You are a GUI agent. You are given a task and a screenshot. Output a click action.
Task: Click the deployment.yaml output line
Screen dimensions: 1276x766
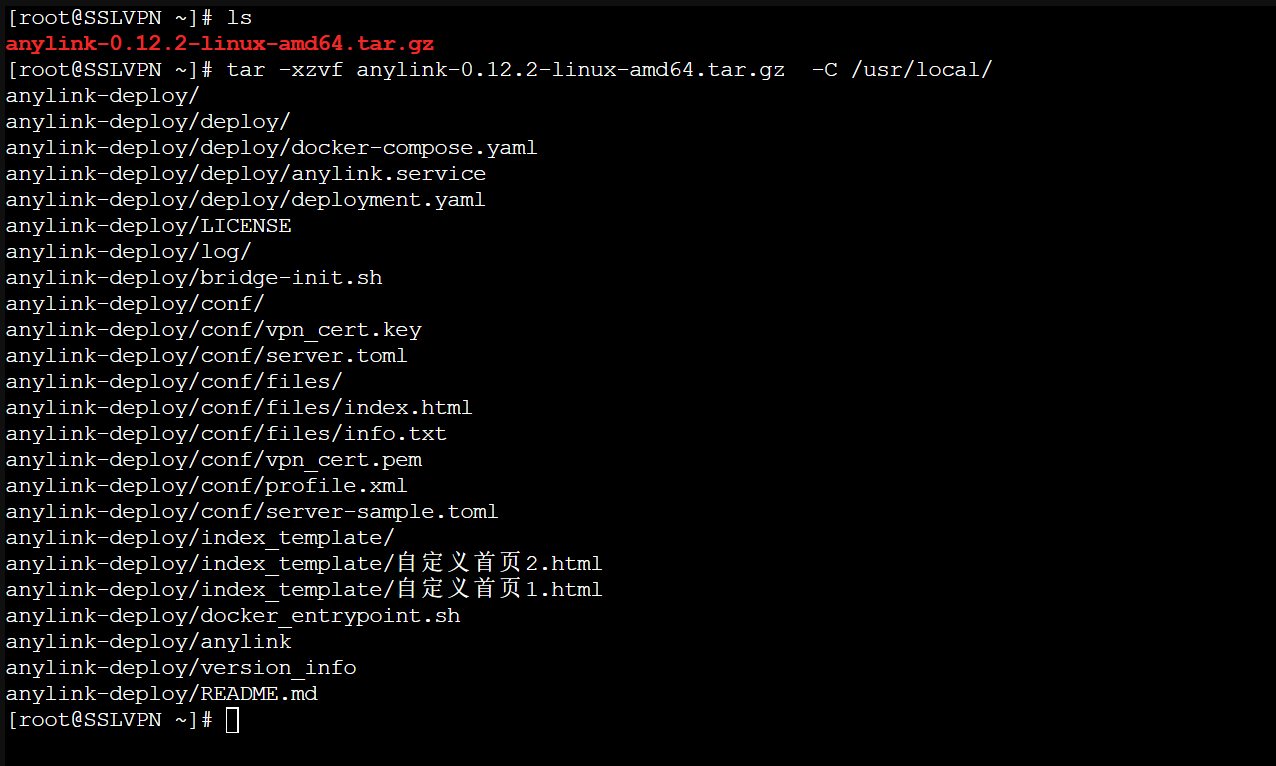pos(245,200)
